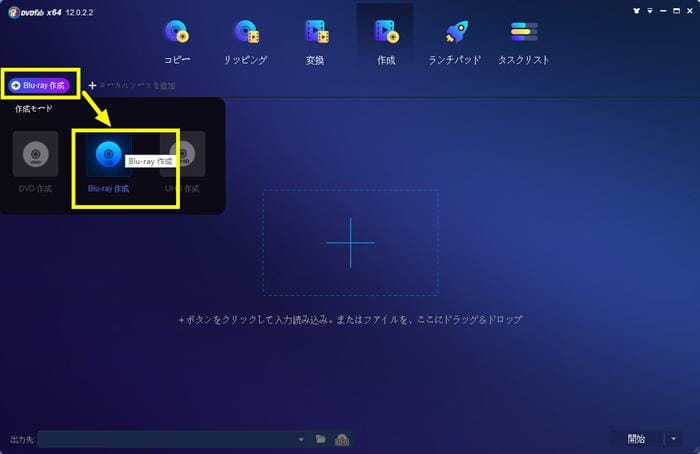Browse output folder with folder icon
700x454 pixels.
[x=321, y=439]
